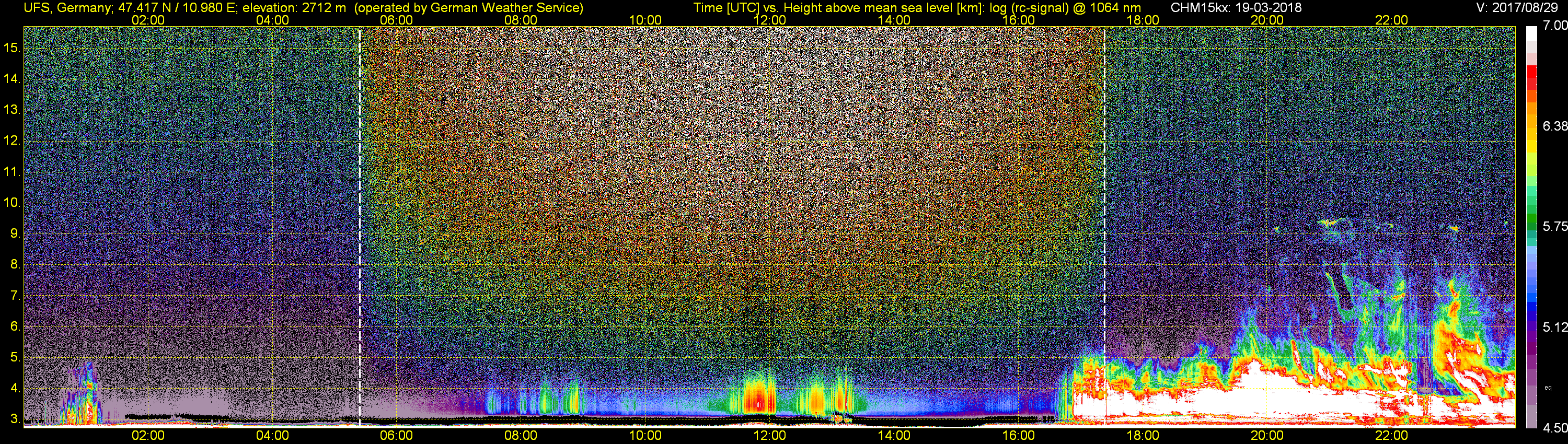Click the 'Time [UTC] vs. Height above mean sea level' title
This screenshot has height=444, width=1568.
pyautogui.click(x=837, y=8)
